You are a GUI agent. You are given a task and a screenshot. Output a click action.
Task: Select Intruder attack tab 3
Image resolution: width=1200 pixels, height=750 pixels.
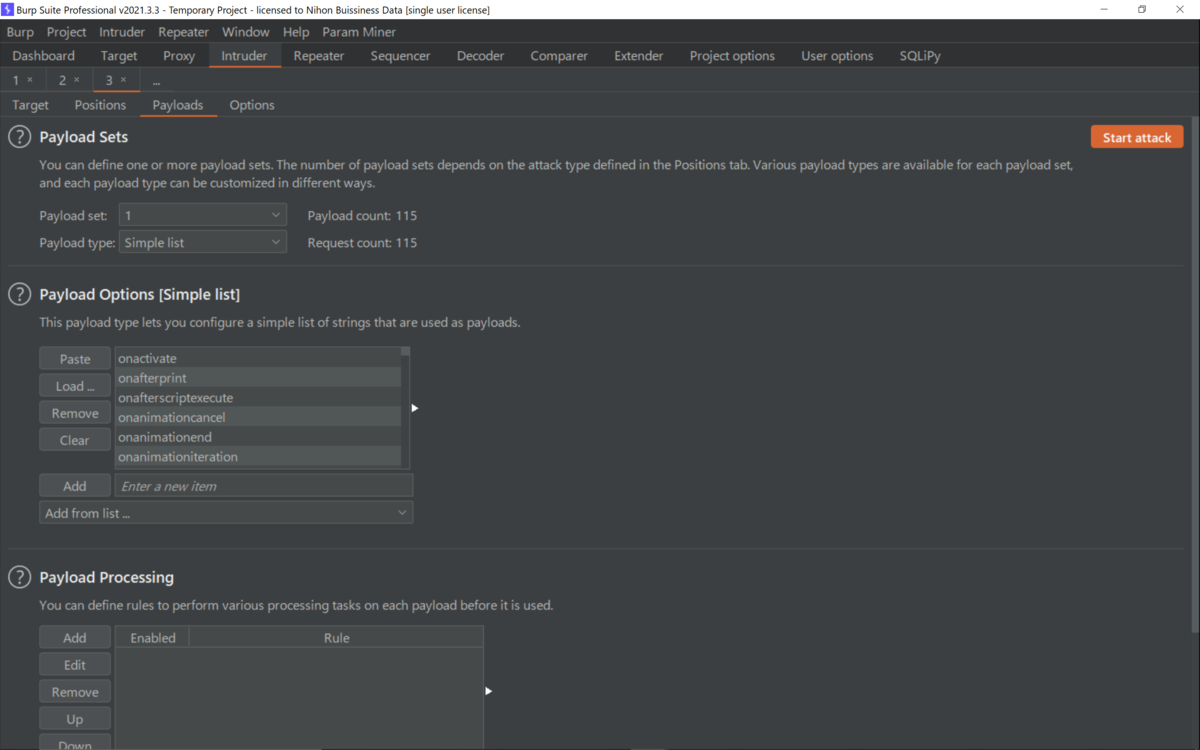(x=109, y=80)
